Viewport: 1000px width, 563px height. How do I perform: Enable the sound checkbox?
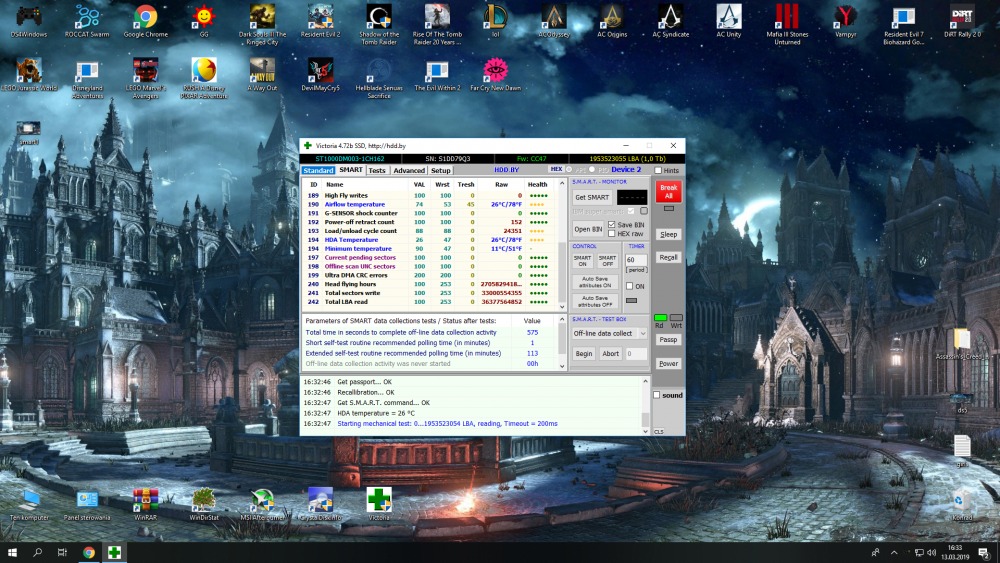(x=657, y=395)
